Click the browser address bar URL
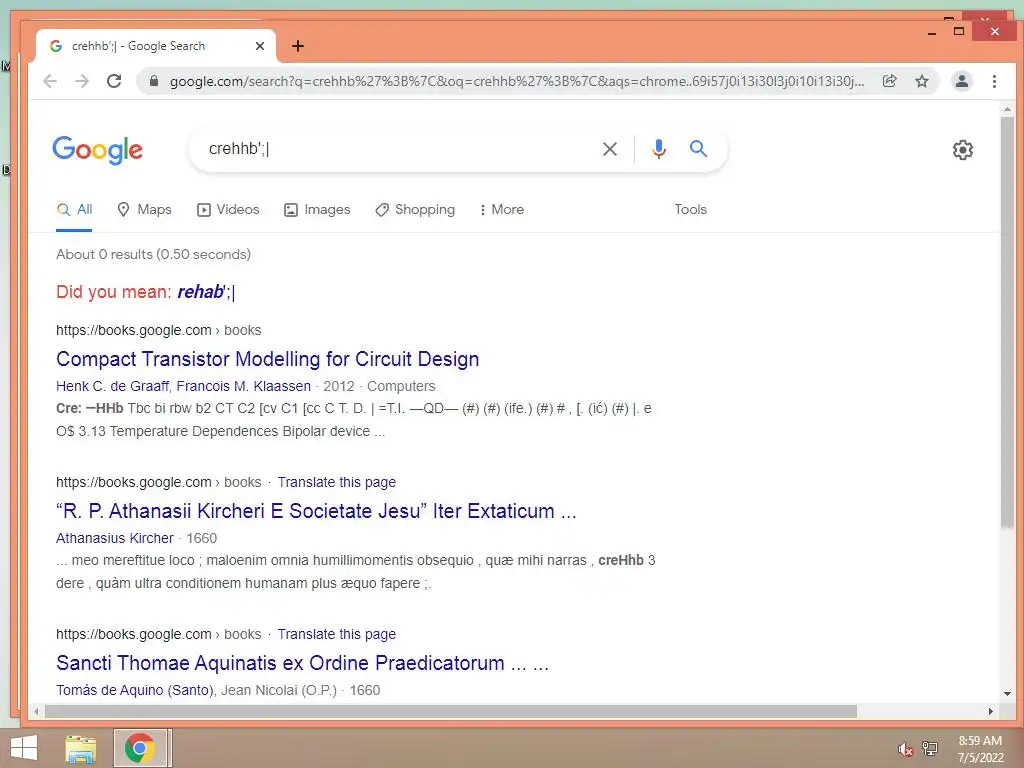Viewport: 1024px width, 768px height. 516,81
